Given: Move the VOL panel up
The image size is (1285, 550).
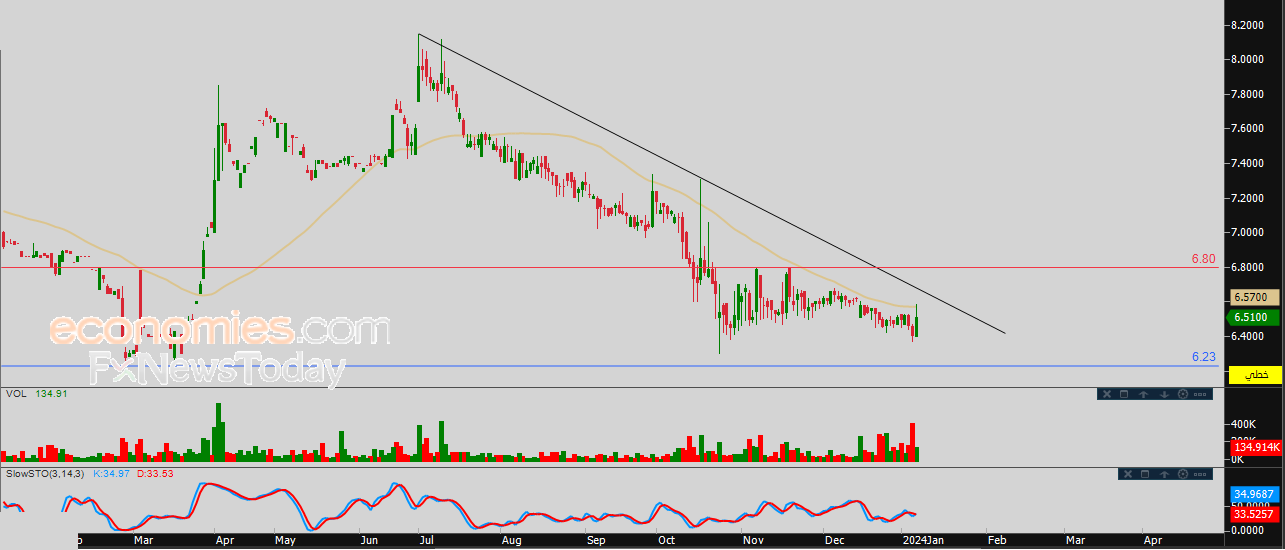Looking at the screenshot, I should [1143, 394].
